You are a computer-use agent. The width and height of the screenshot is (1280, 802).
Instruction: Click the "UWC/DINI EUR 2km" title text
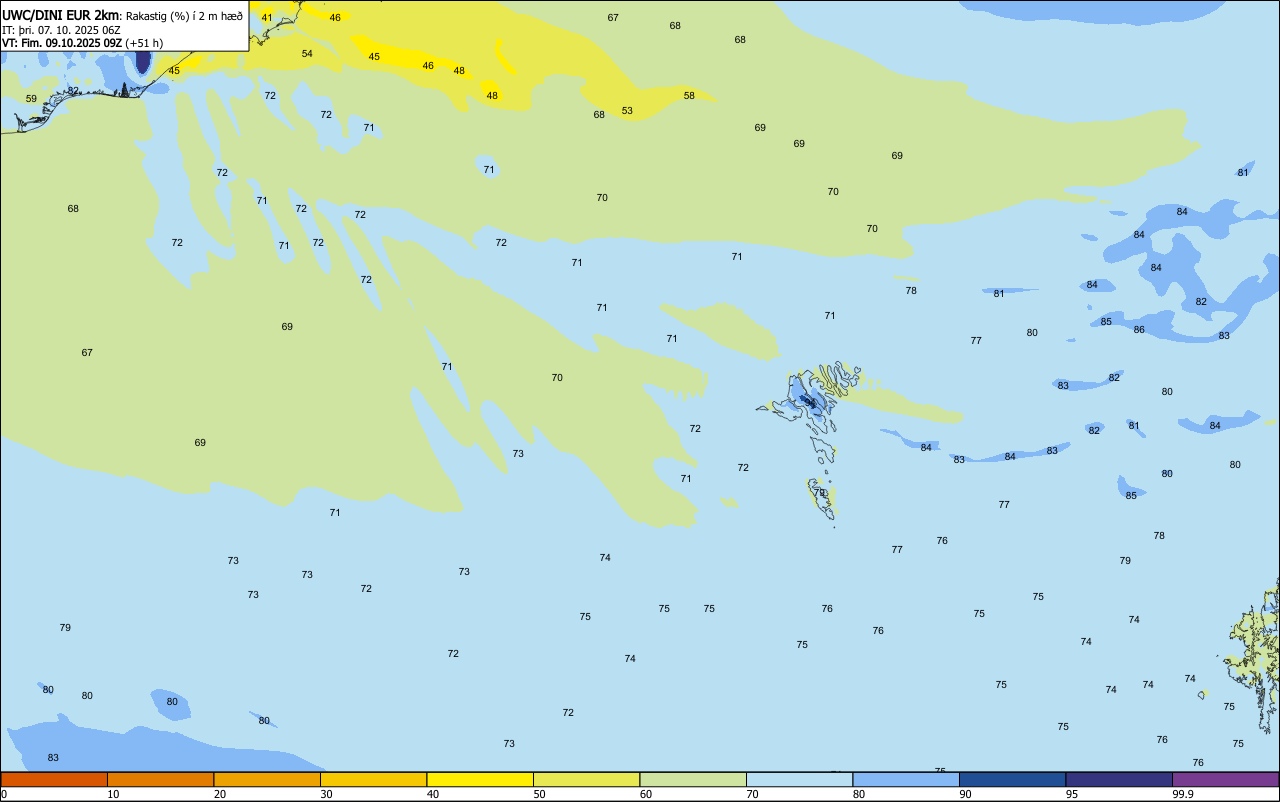tap(60, 15)
